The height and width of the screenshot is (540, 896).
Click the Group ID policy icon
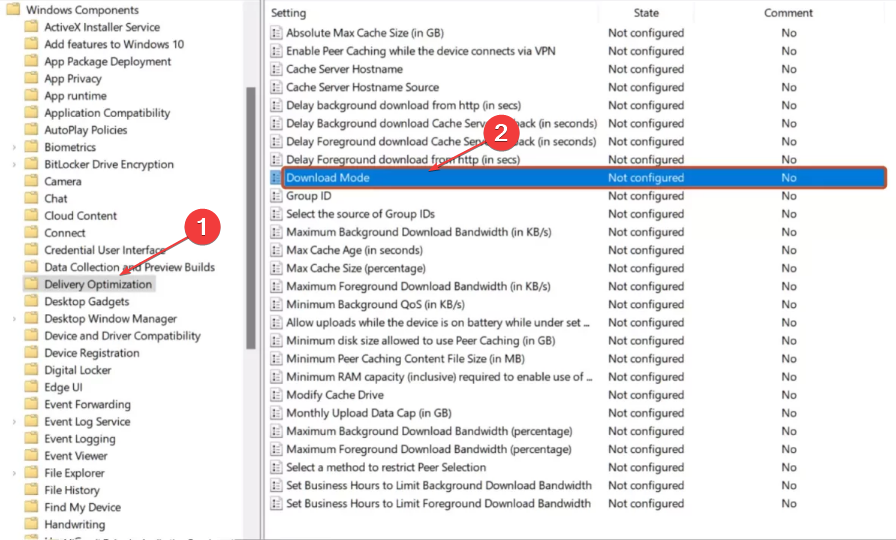276,196
